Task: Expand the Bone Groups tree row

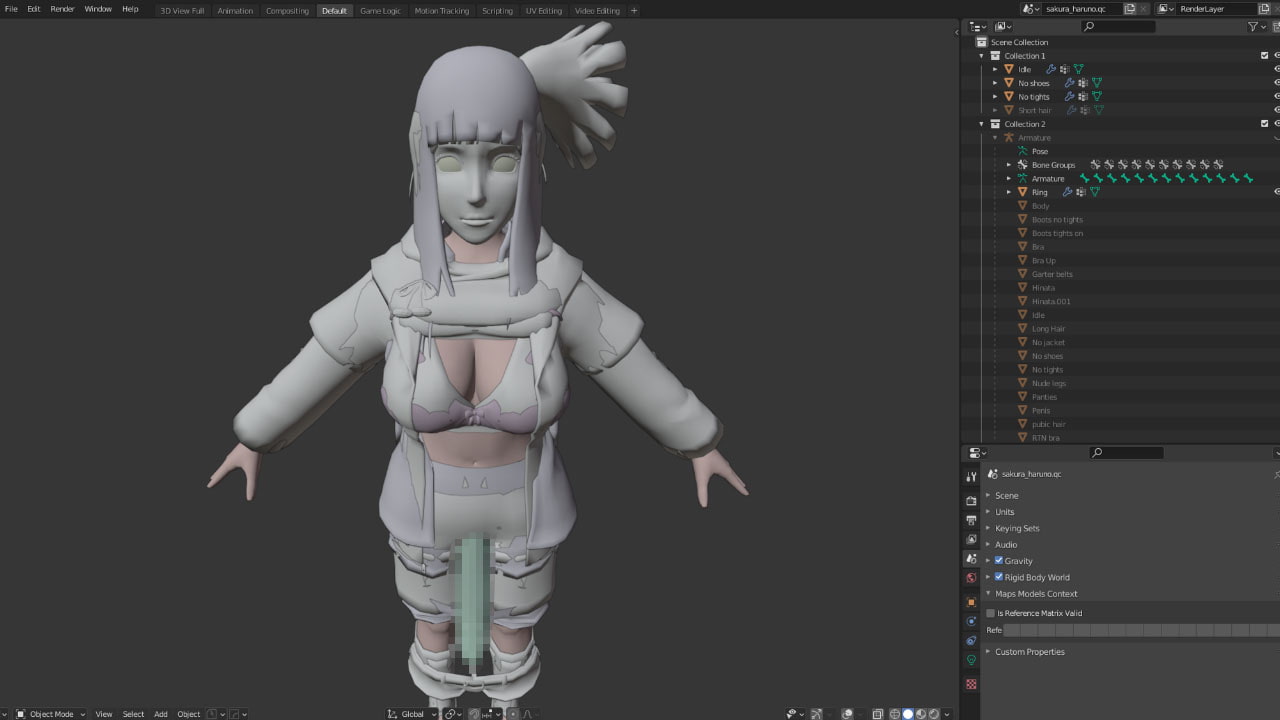Action: click(1009, 165)
